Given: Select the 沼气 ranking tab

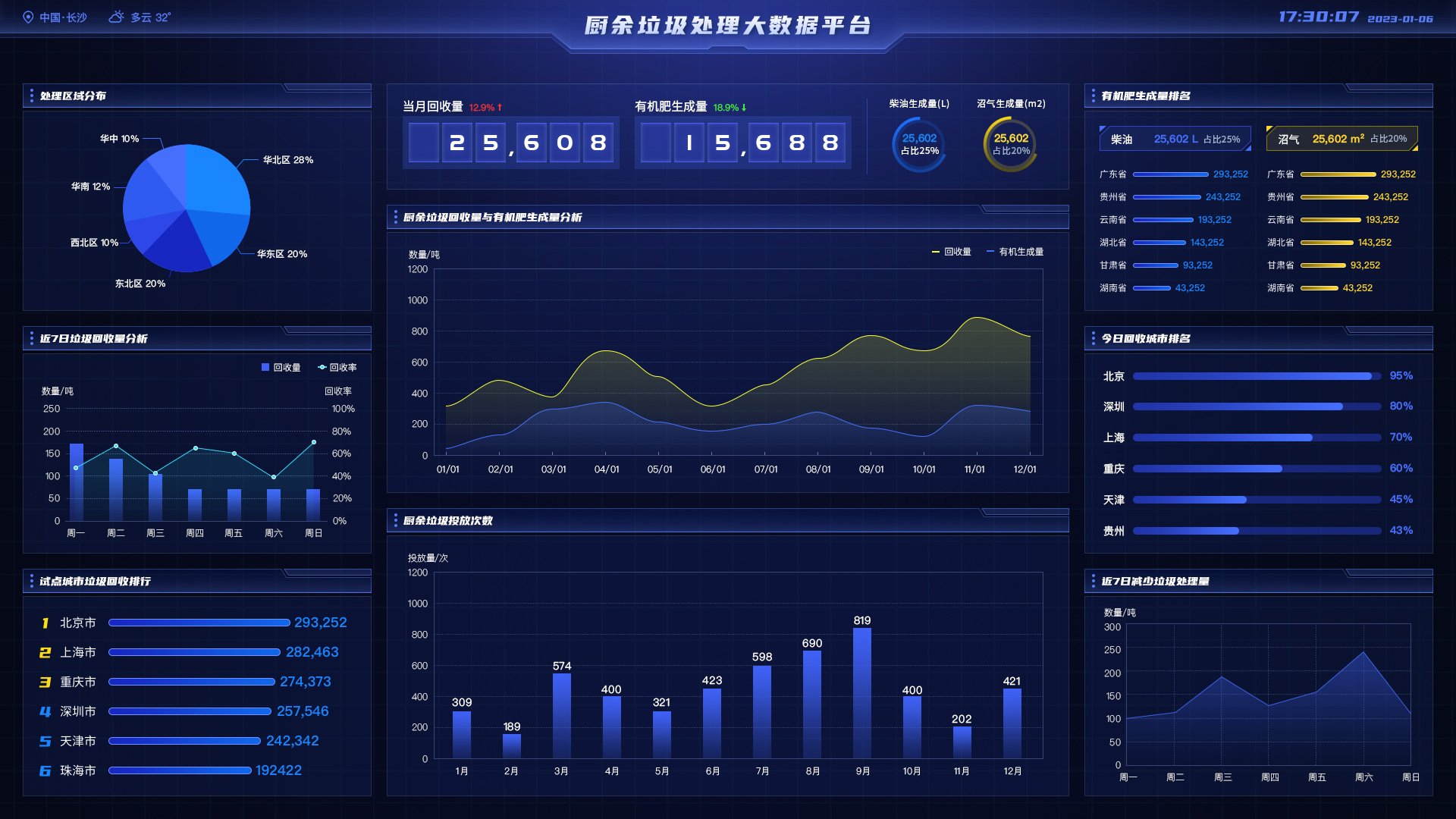Looking at the screenshot, I should click(1341, 139).
